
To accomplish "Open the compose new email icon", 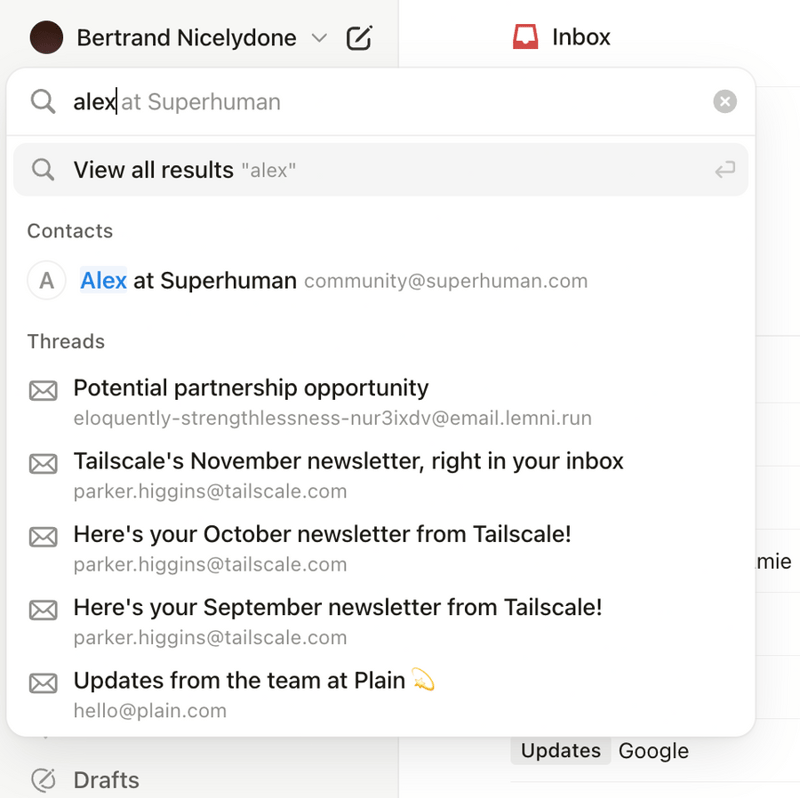I will [360, 37].
